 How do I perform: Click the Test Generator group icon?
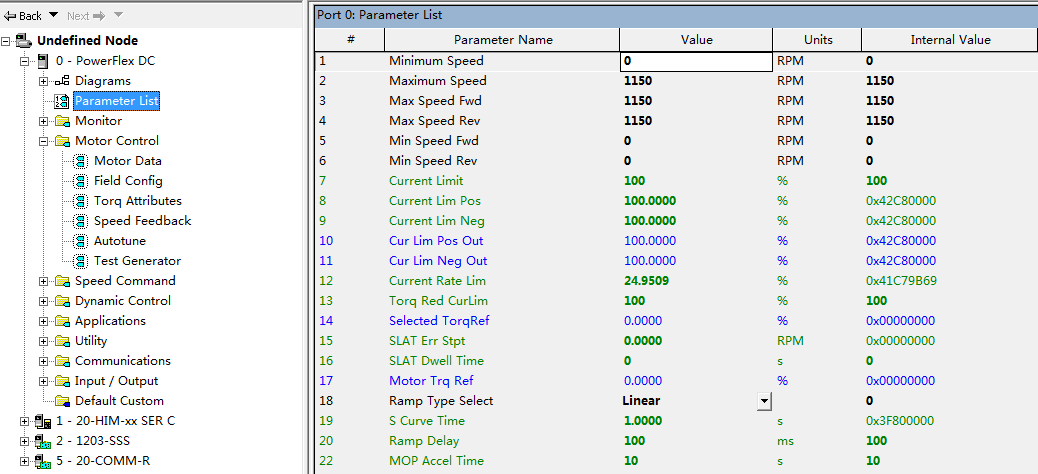(x=81, y=261)
